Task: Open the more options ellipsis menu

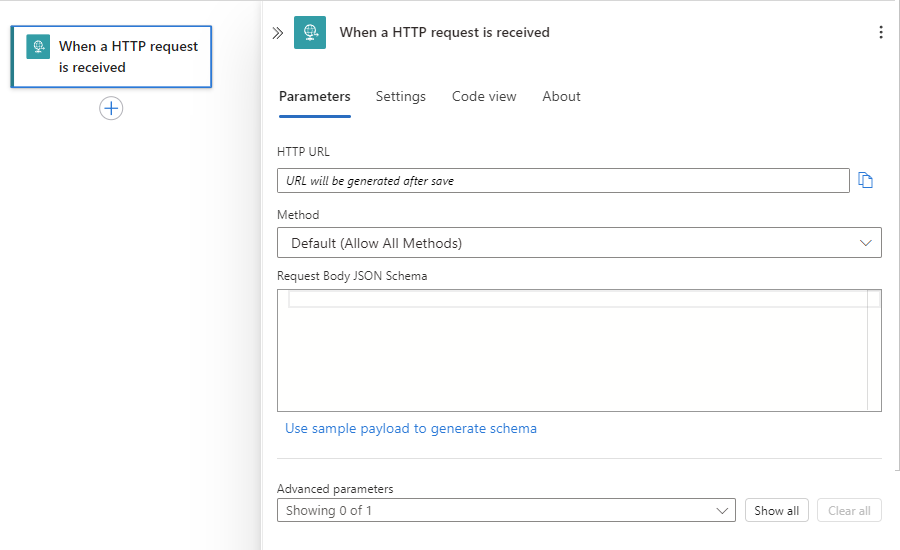Action: [x=880, y=33]
